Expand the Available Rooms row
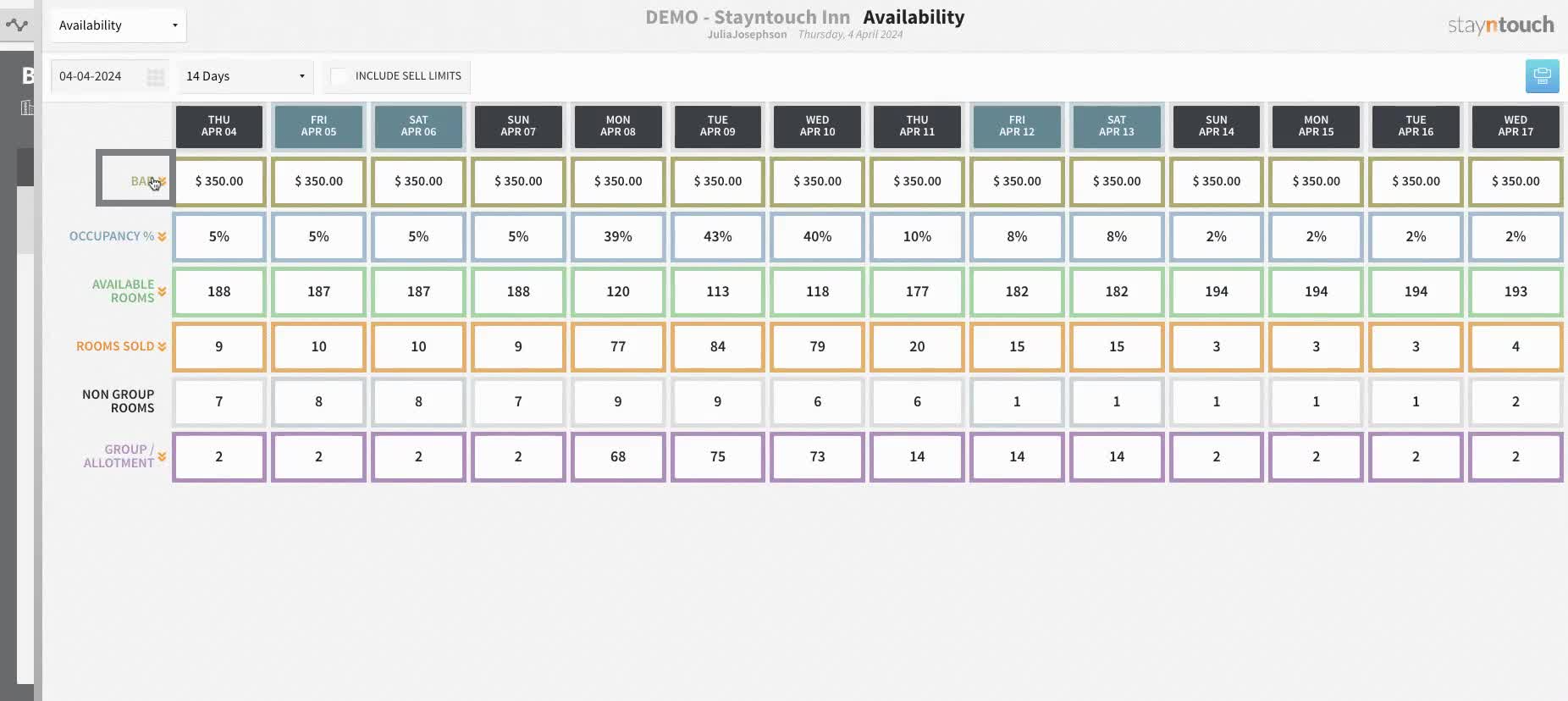The image size is (1568, 701). click(162, 291)
